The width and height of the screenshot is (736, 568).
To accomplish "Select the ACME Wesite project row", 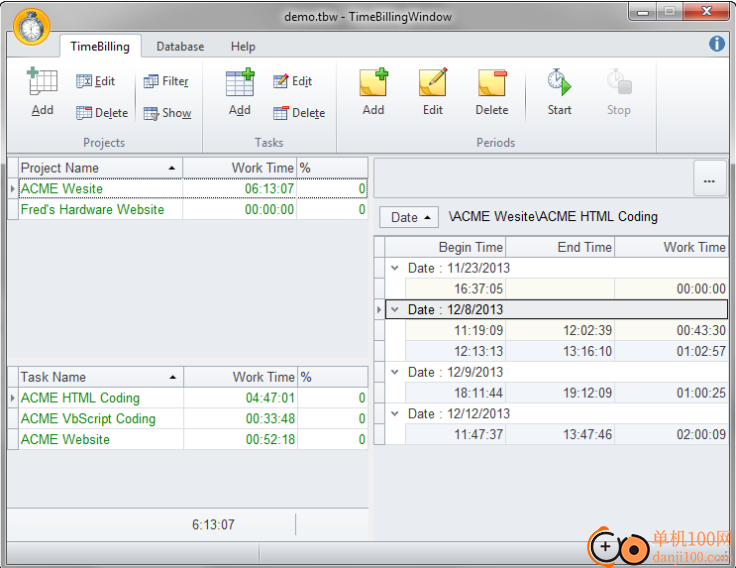I will tap(192, 189).
